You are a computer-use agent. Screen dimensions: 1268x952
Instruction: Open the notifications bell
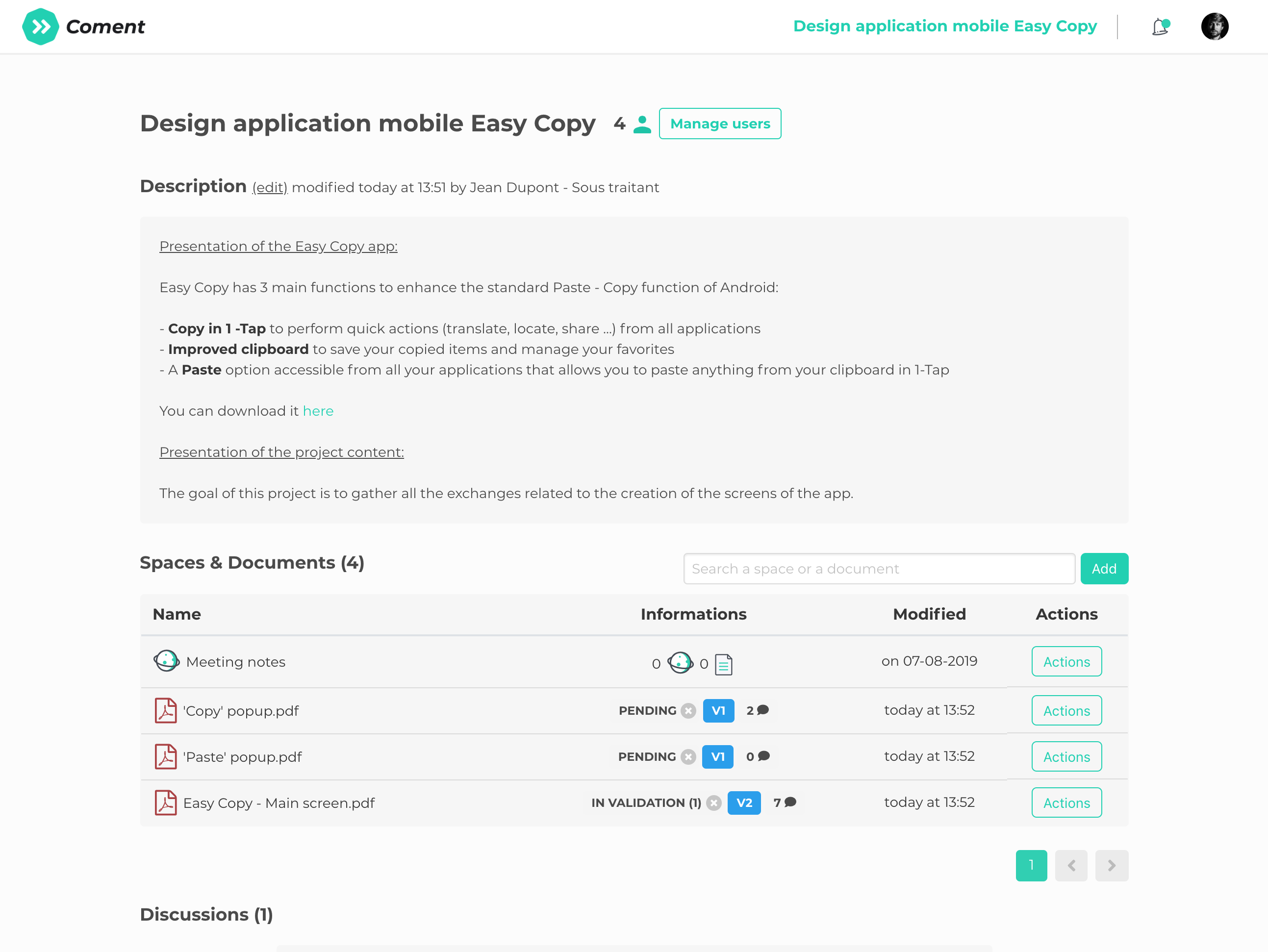point(1160,26)
